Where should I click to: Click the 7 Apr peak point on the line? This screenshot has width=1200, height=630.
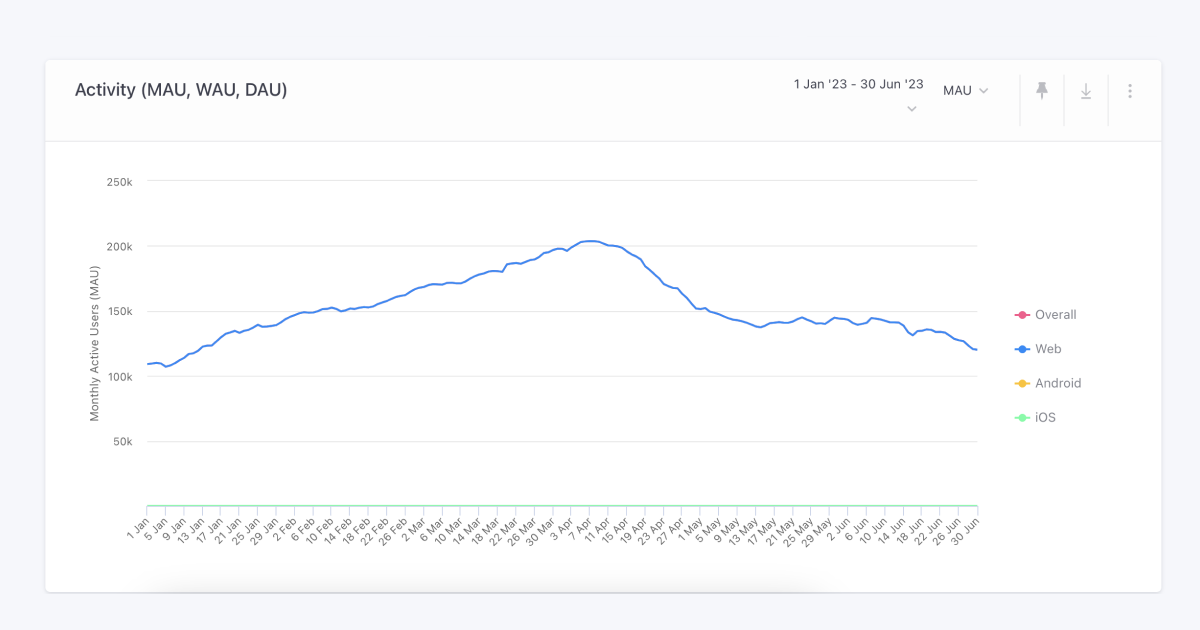pyautogui.click(x=592, y=240)
